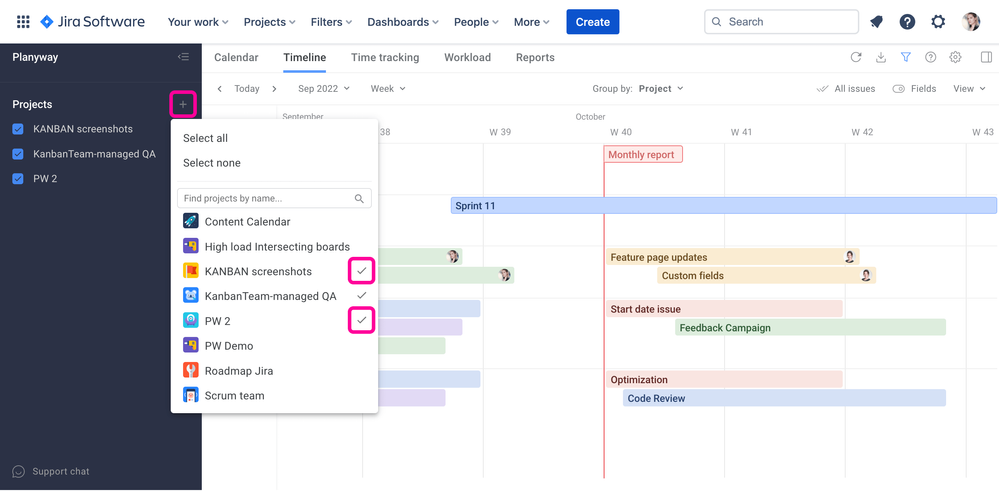The width and height of the screenshot is (999, 494).
Task: Open Planyway help circle icon
Action: point(930,57)
